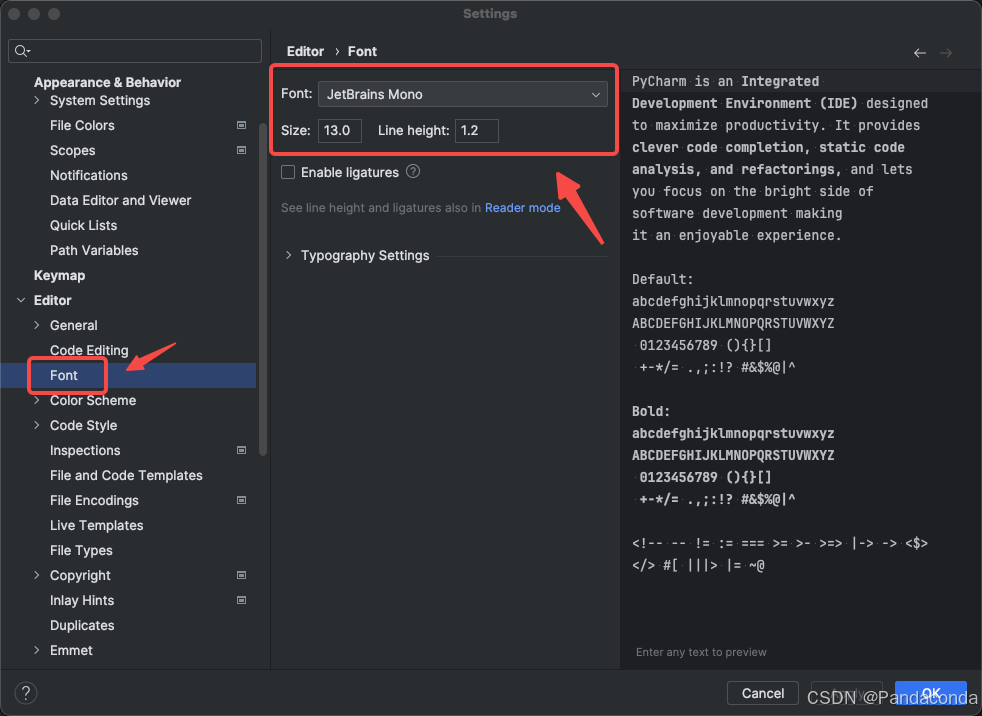Image resolution: width=982 pixels, height=716 pixels.
Task: Click the Line height field
Action: (x=477, y=130)
